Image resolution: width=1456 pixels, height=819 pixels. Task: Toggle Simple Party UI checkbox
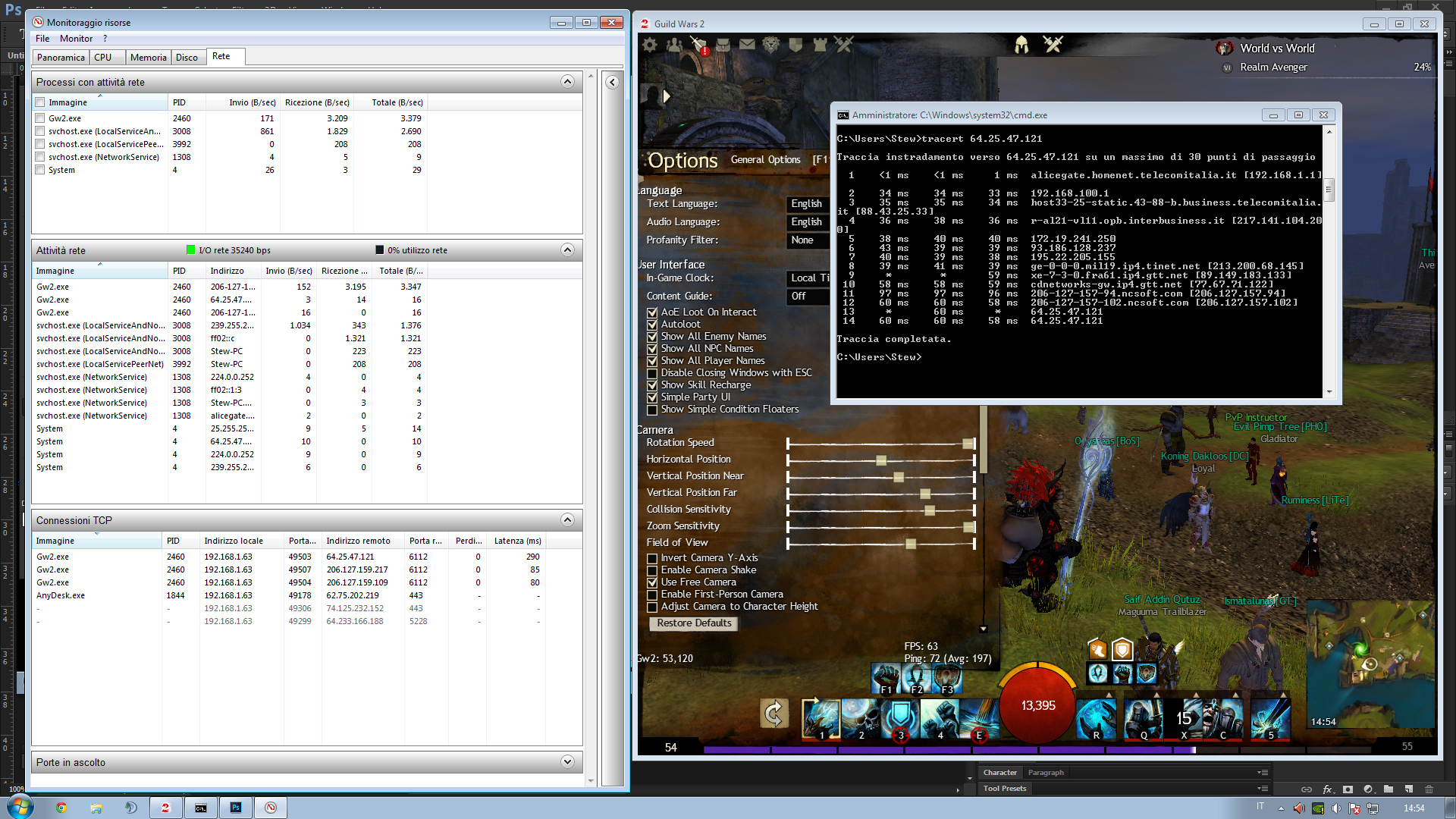coord(652,397)
